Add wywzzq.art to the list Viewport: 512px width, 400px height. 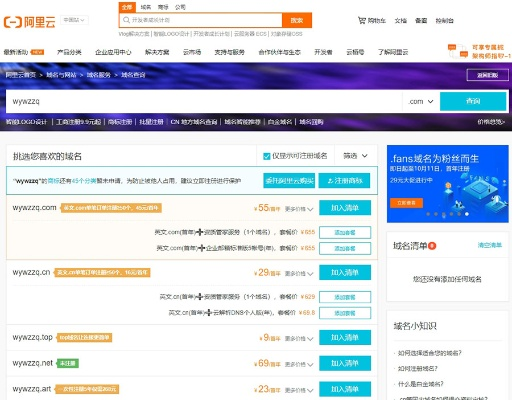(x=345, y=389)
